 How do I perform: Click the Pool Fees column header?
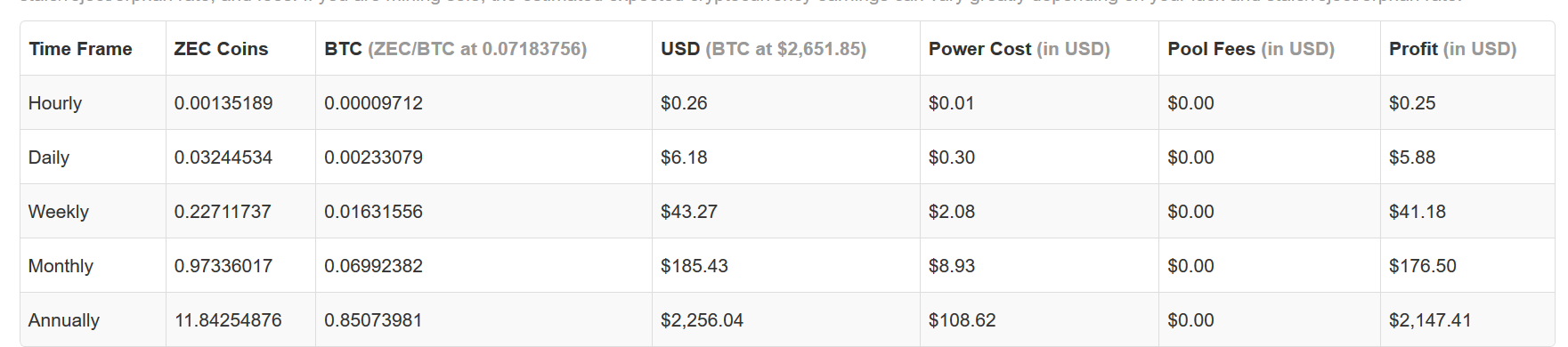pos(1251,49)
